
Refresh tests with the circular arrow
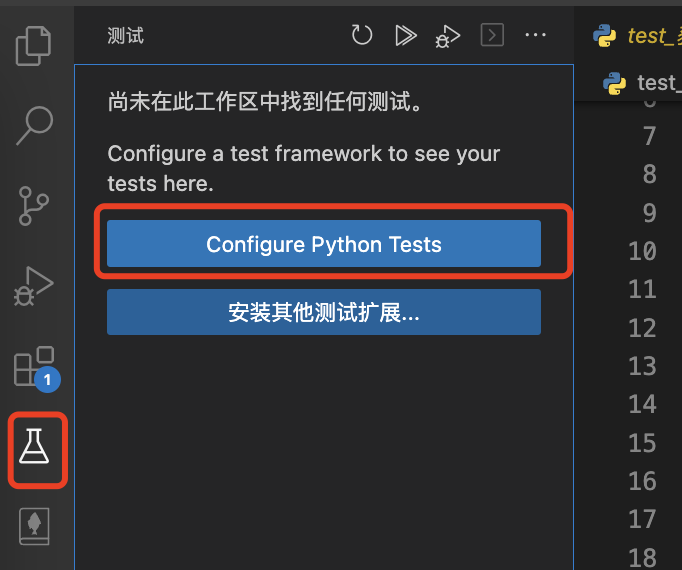coord(362,35)
